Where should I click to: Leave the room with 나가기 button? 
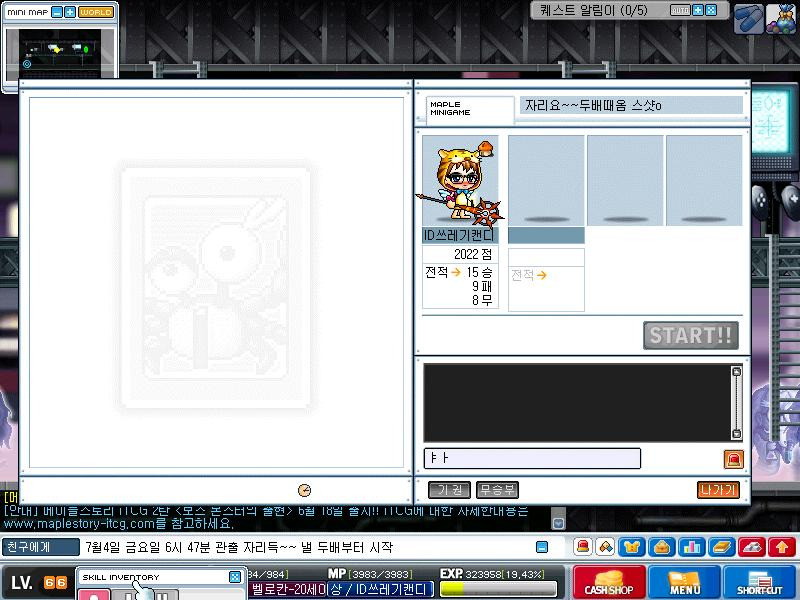point(718,490)
